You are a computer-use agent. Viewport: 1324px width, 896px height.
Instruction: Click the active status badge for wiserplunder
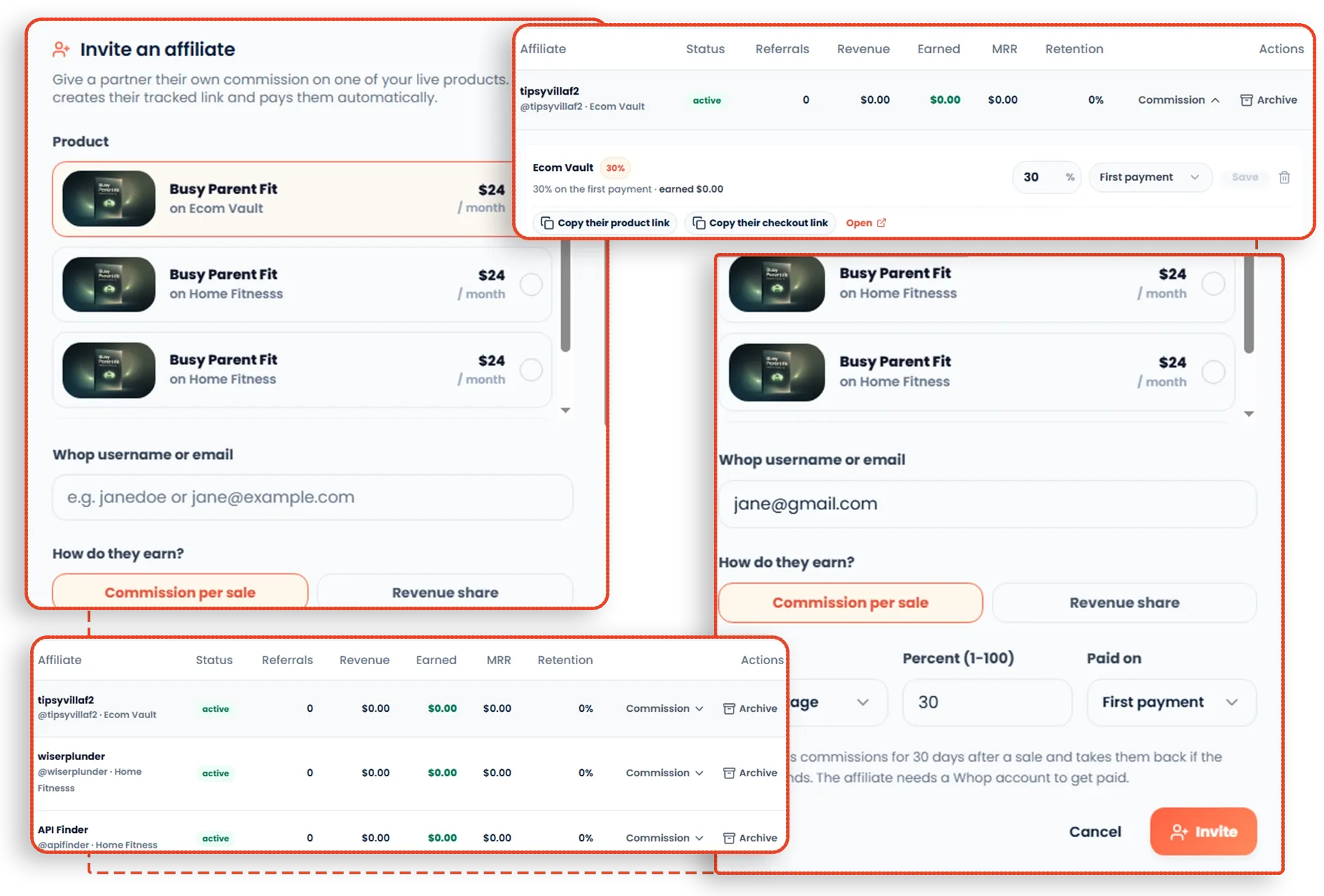215,773
